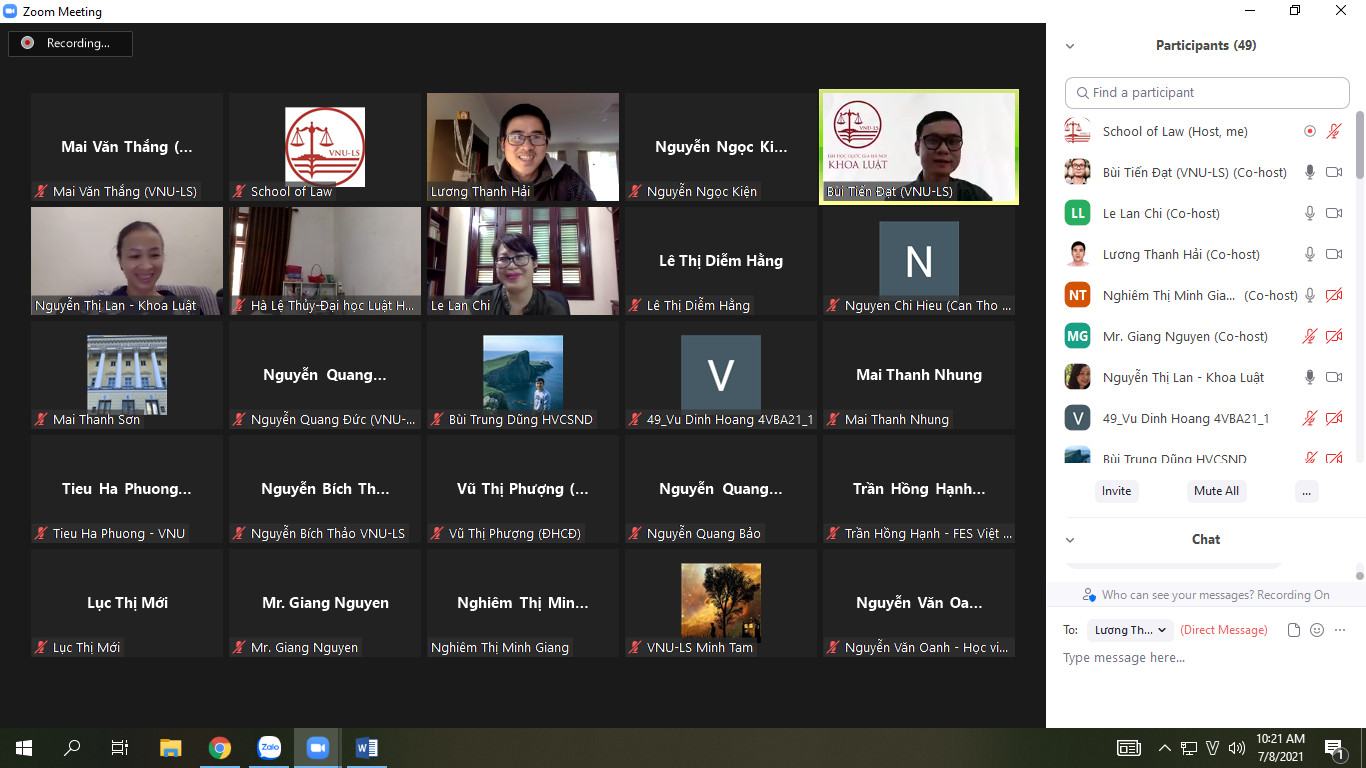
Task: Click the file attachment icon in chat
Action: click(1294, 630)
